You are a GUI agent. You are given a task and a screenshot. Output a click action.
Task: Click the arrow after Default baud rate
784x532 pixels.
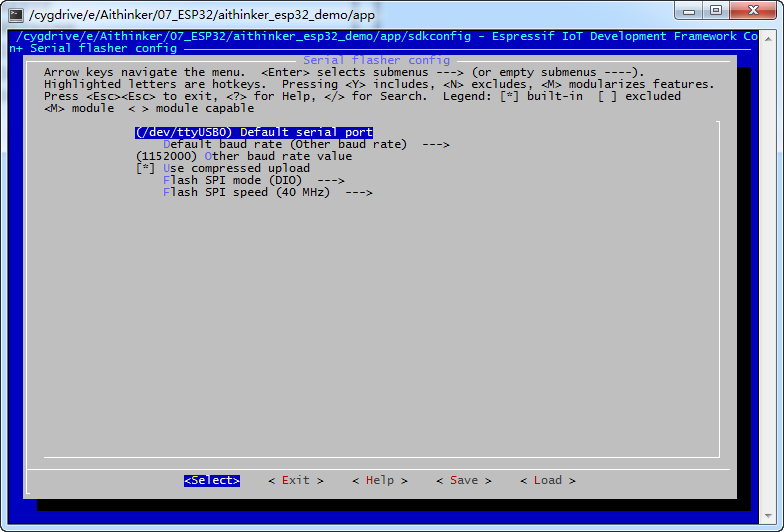[436, 144]
